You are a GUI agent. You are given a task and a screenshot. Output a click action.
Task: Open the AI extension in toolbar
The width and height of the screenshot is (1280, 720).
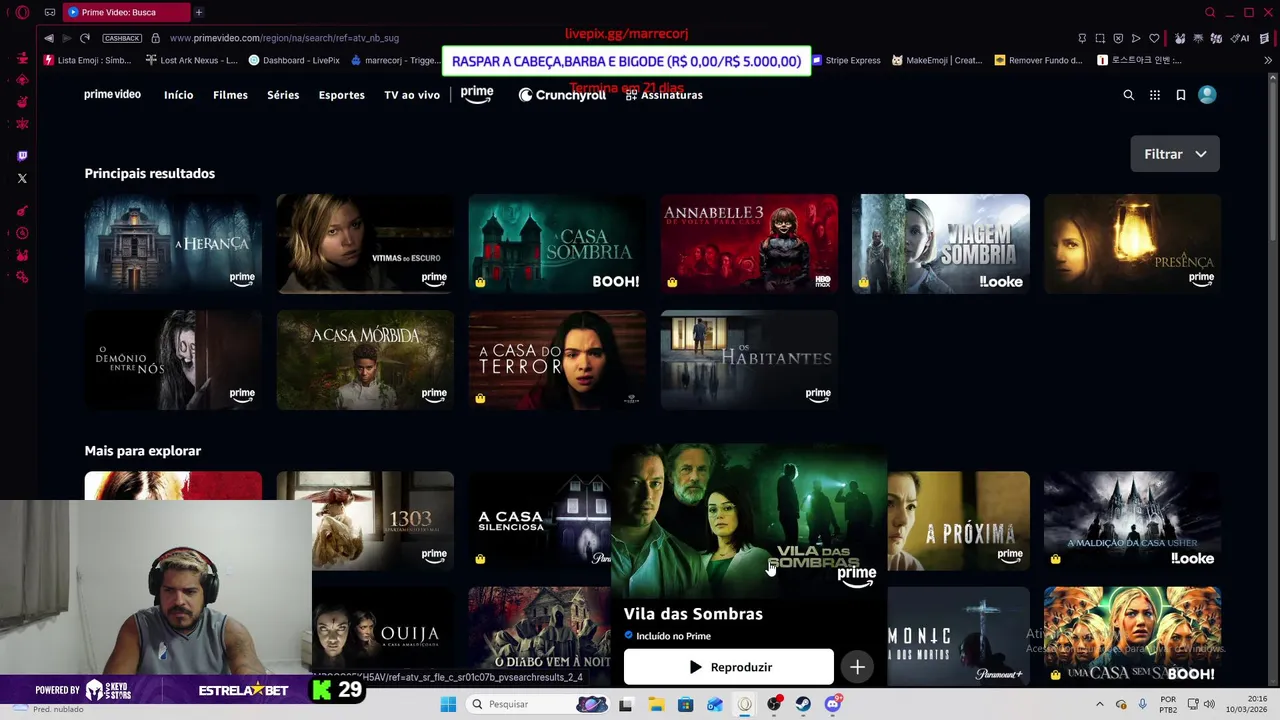pyautogui.click(x=1242, y=38)
